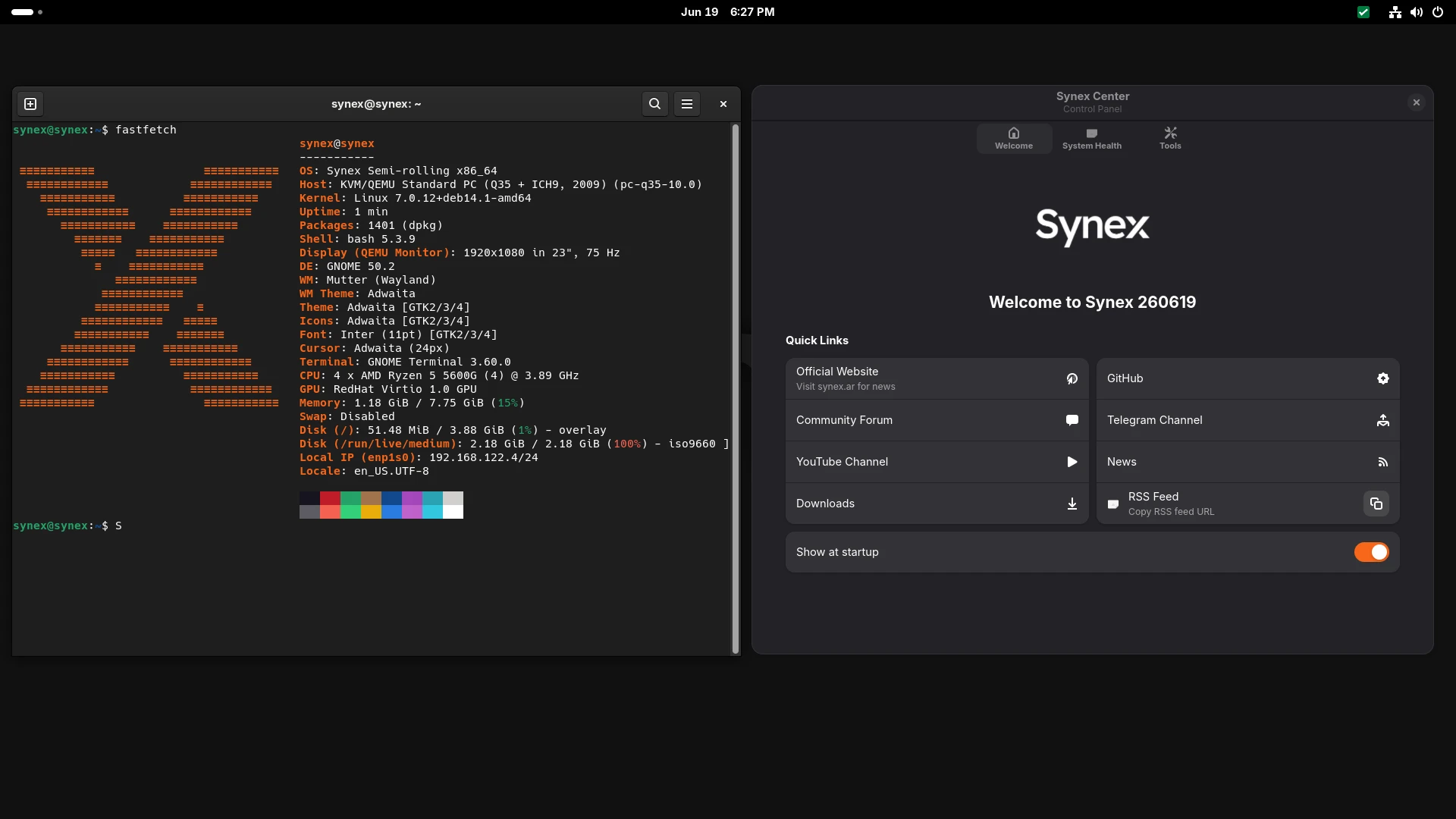Open a new tab in the terminal window
The width and height of the screenshot is (1456, 819).
pos(30,104)
